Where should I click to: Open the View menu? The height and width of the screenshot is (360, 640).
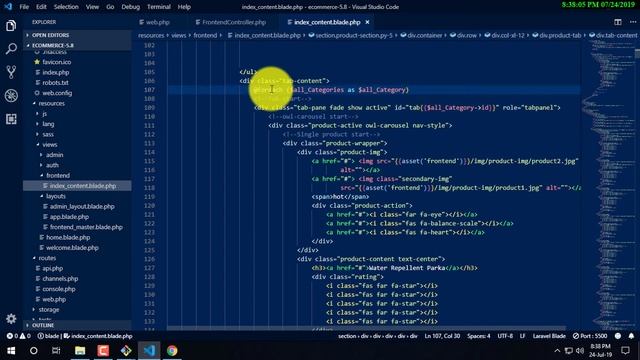92,7
